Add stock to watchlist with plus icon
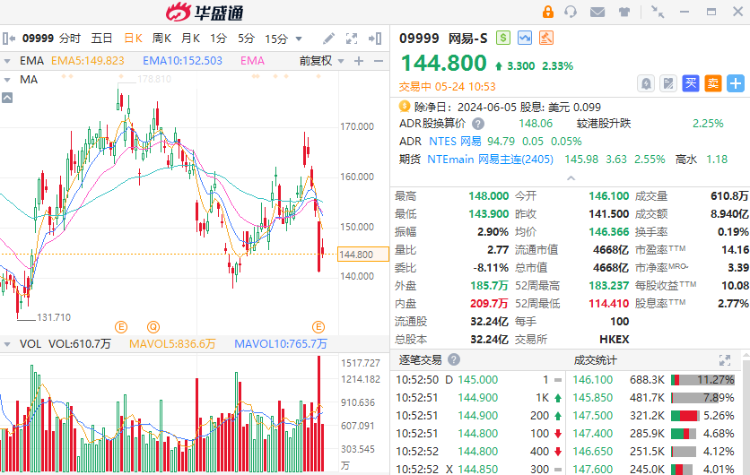 point(735,84)
